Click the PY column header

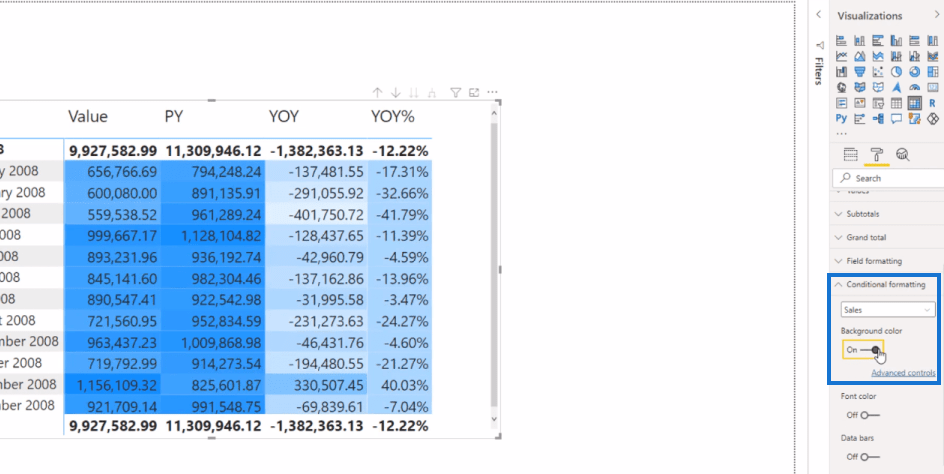(x=173, y=116)
